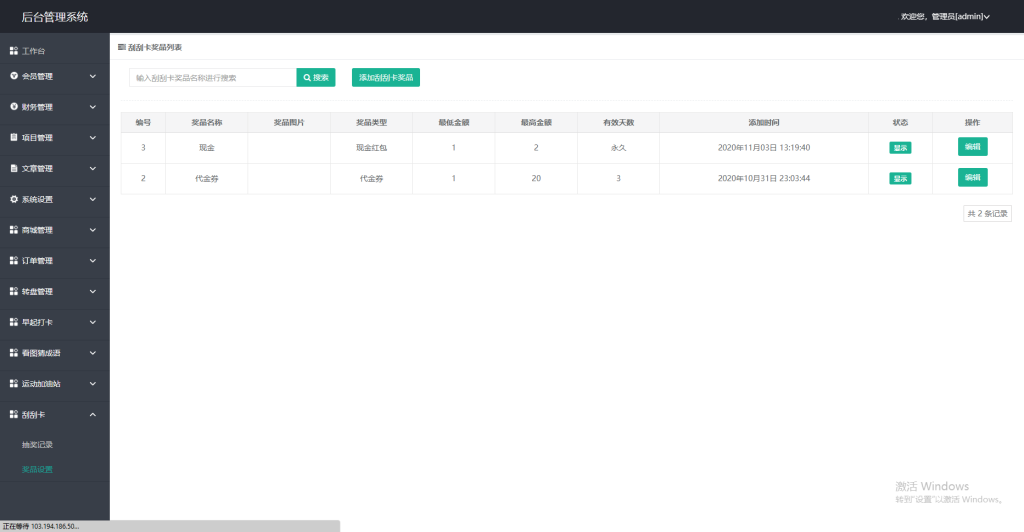Expand the 商城管理 chevron
This screenshot has width=1024, height=532.
pyautogui.click(x=93, y=230)
